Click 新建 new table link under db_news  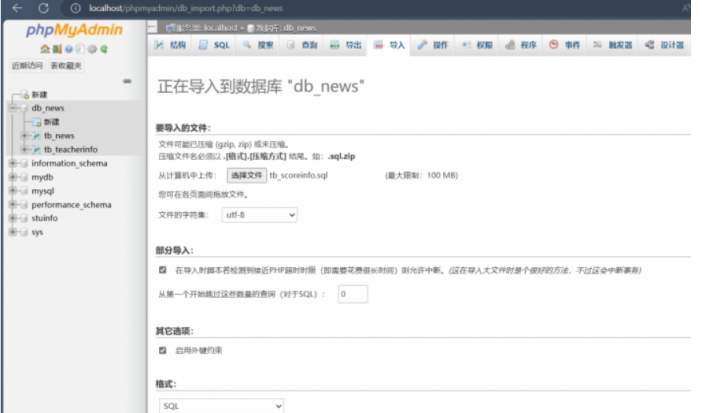point(51,122)
